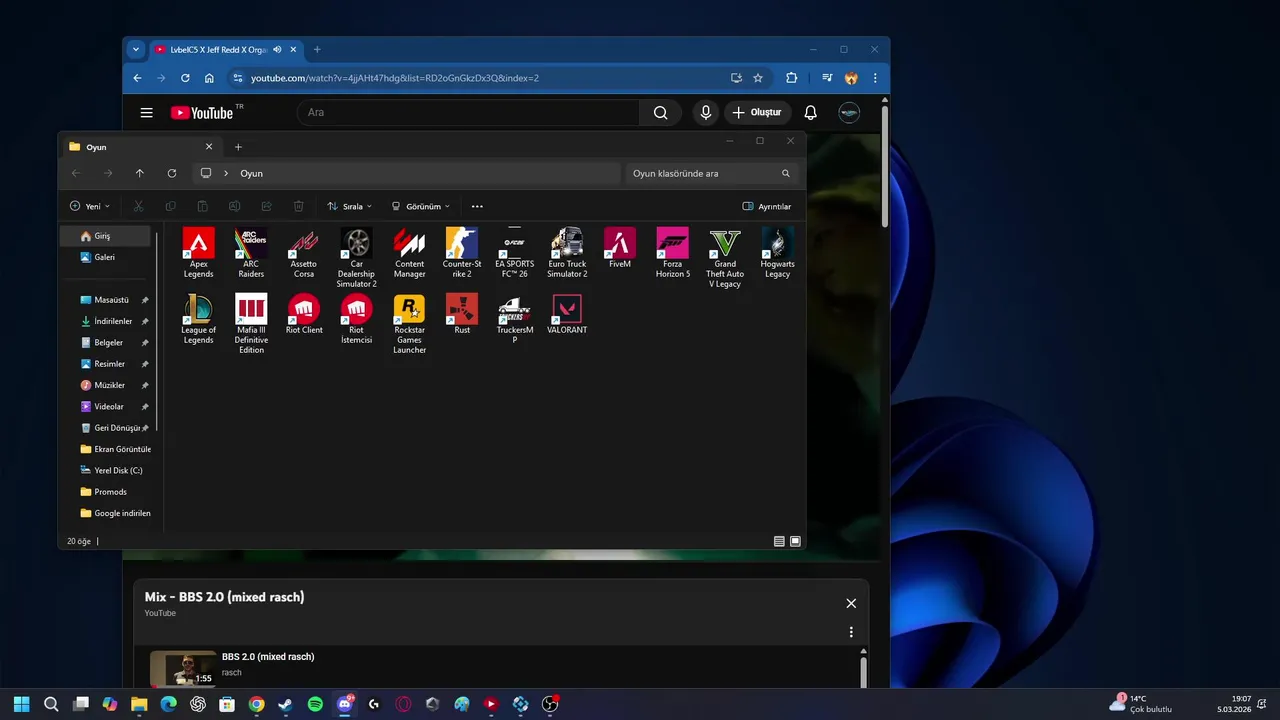Screen dimensions: 1280x720
Task: Click the YouTube voice search microphone
Action: (x=706, y=113)
